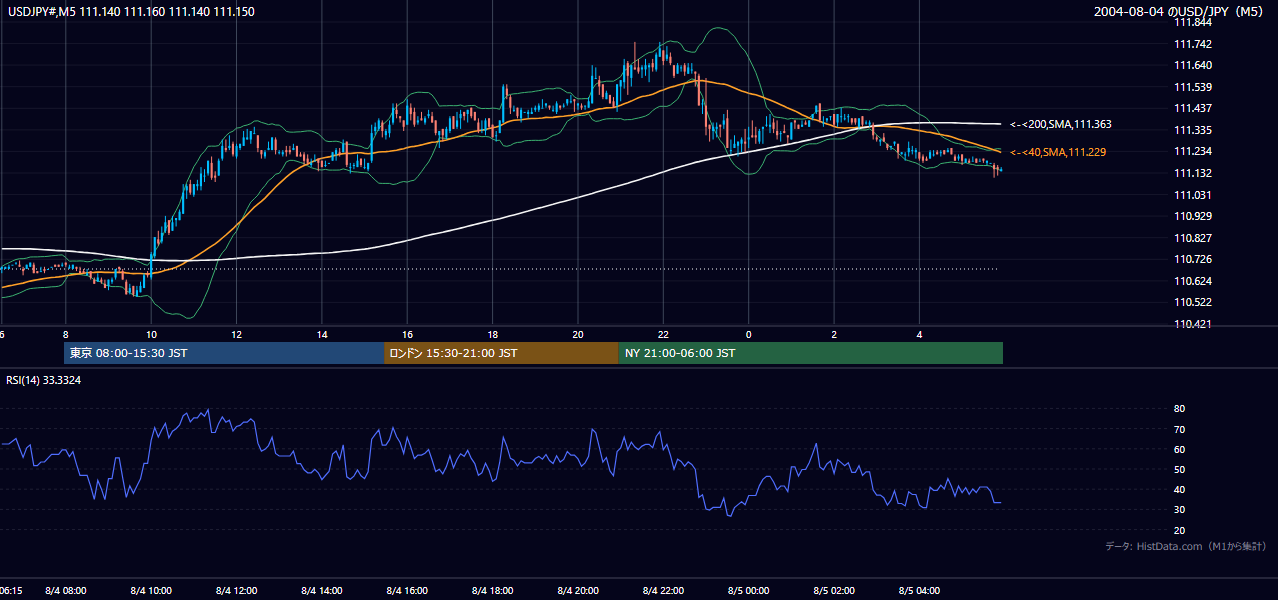Image resolution: width=1278 pixels, height=600 pixels.
Task: Click RSI scale value 30
Action: click(1180, 509)
